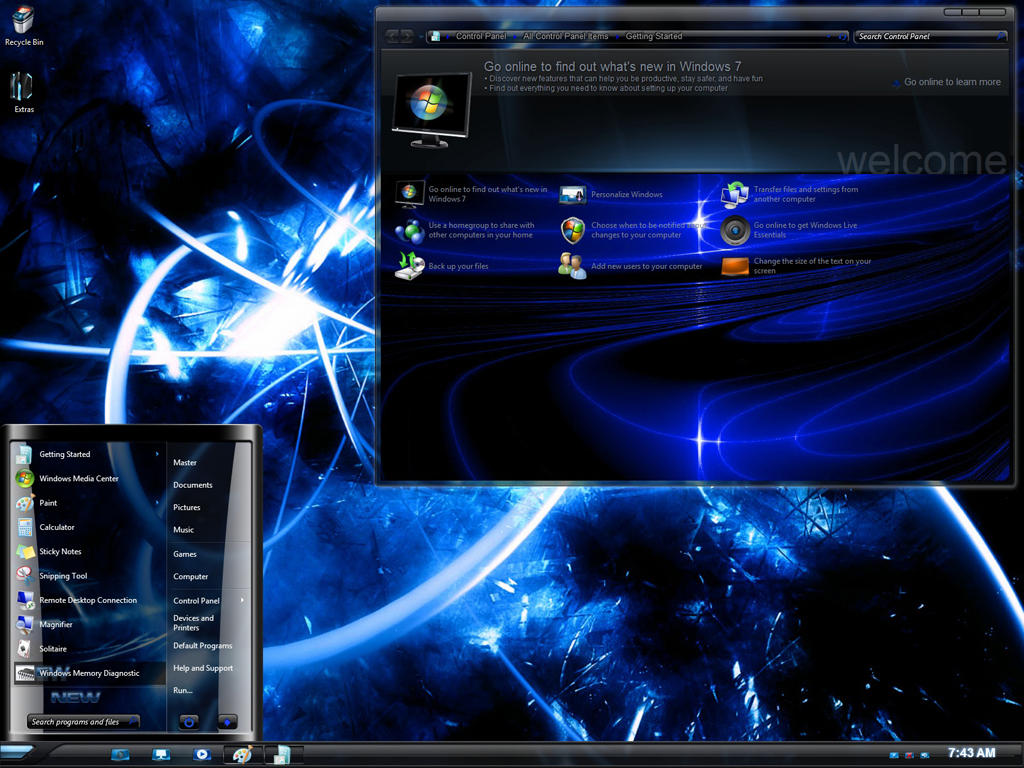Expand the Control Panel submenu arrow

pos(242,600)
